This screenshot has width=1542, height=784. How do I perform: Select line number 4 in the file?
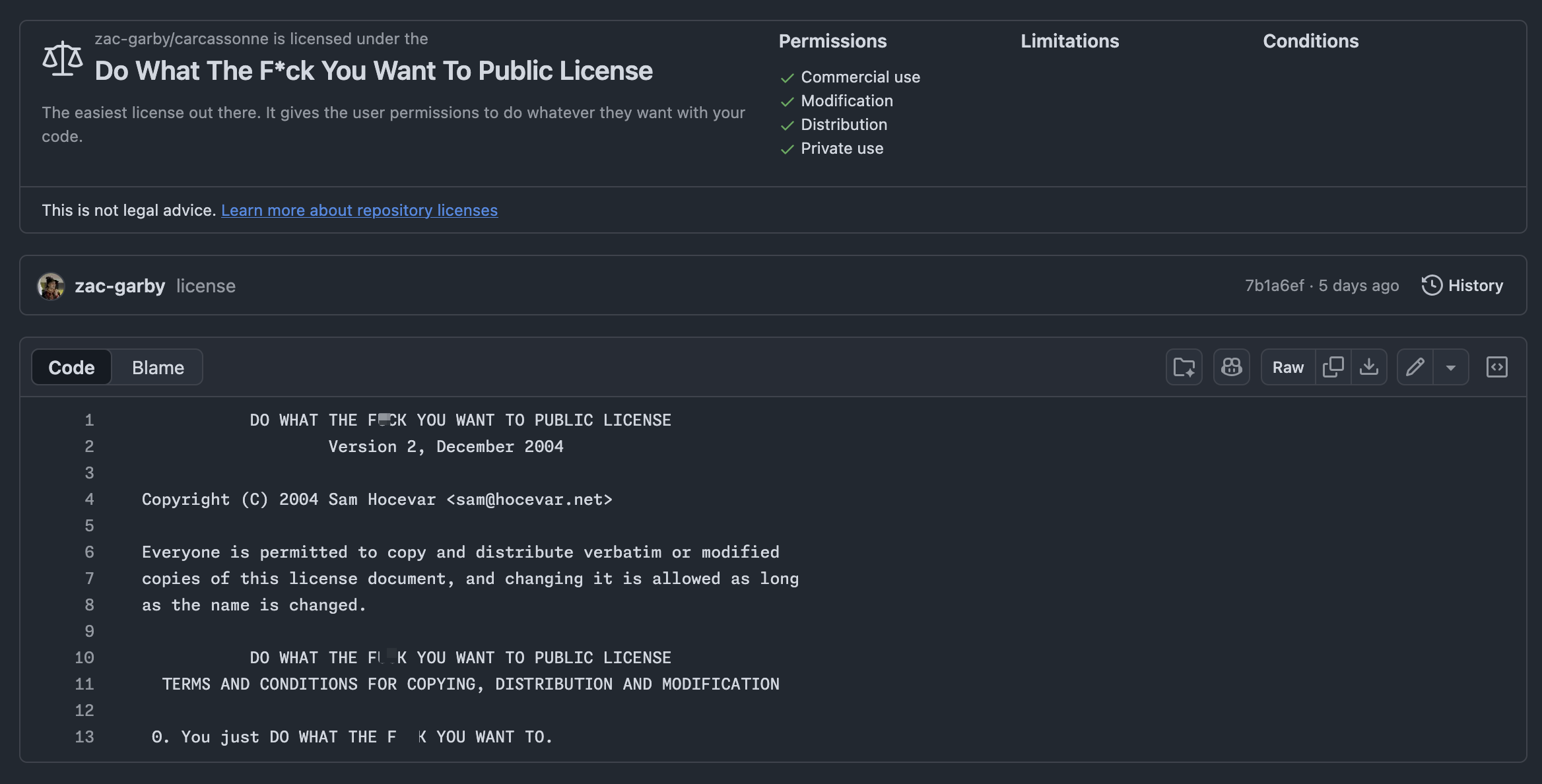pyautogui.click(x=89, y=500)
